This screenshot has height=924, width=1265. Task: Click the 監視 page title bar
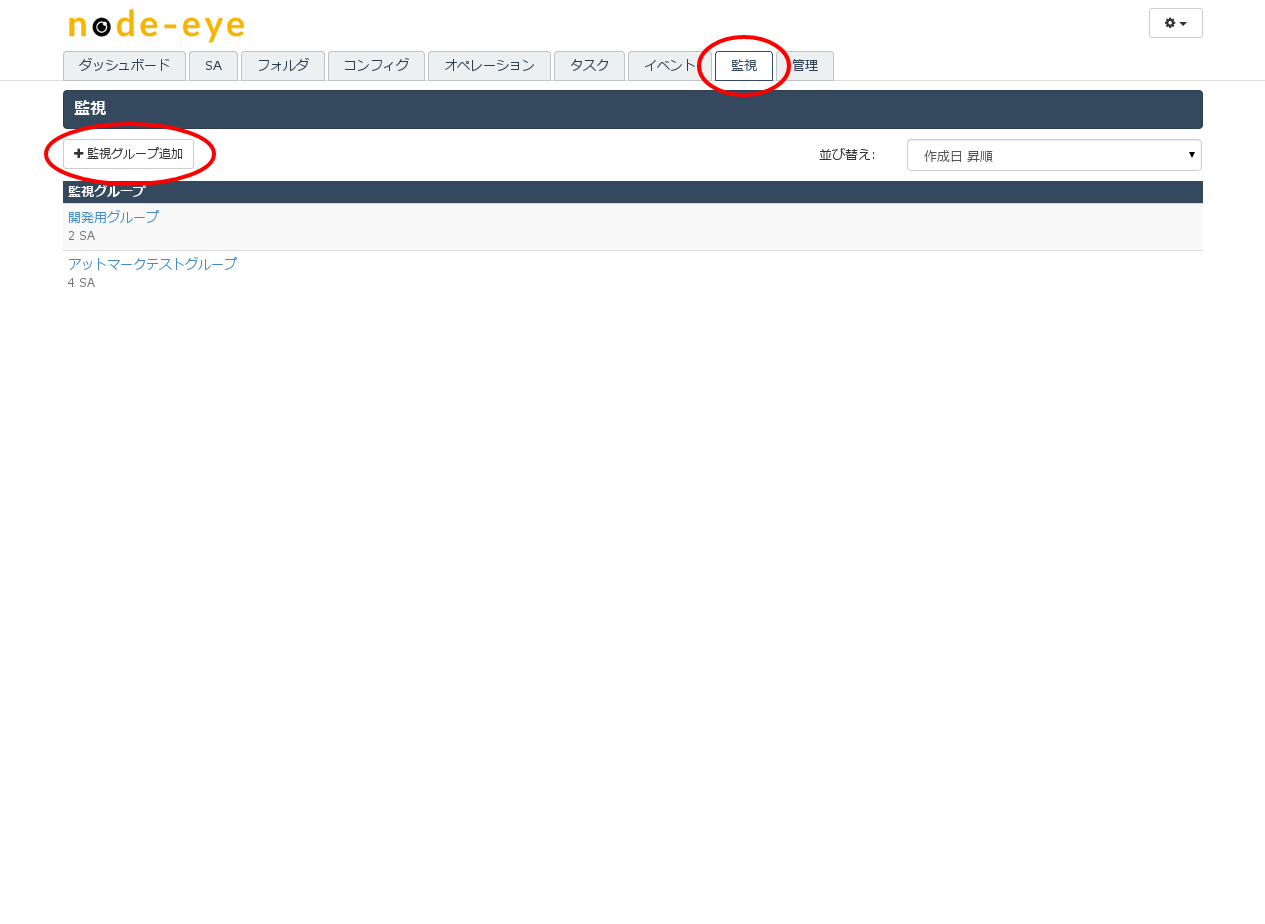click(x=633, y=109)
